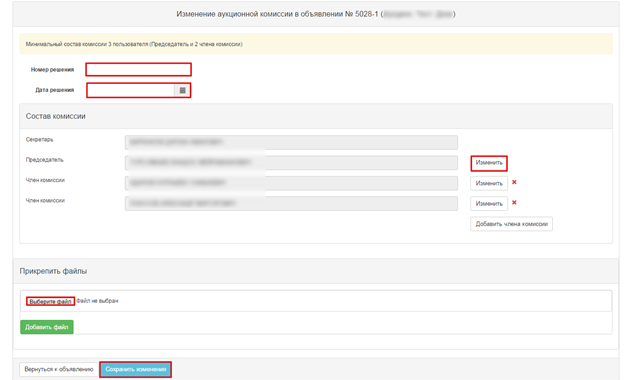Click the Дата решения label
The height and width of the screenshot is (380, 624).
coord(55,90)
